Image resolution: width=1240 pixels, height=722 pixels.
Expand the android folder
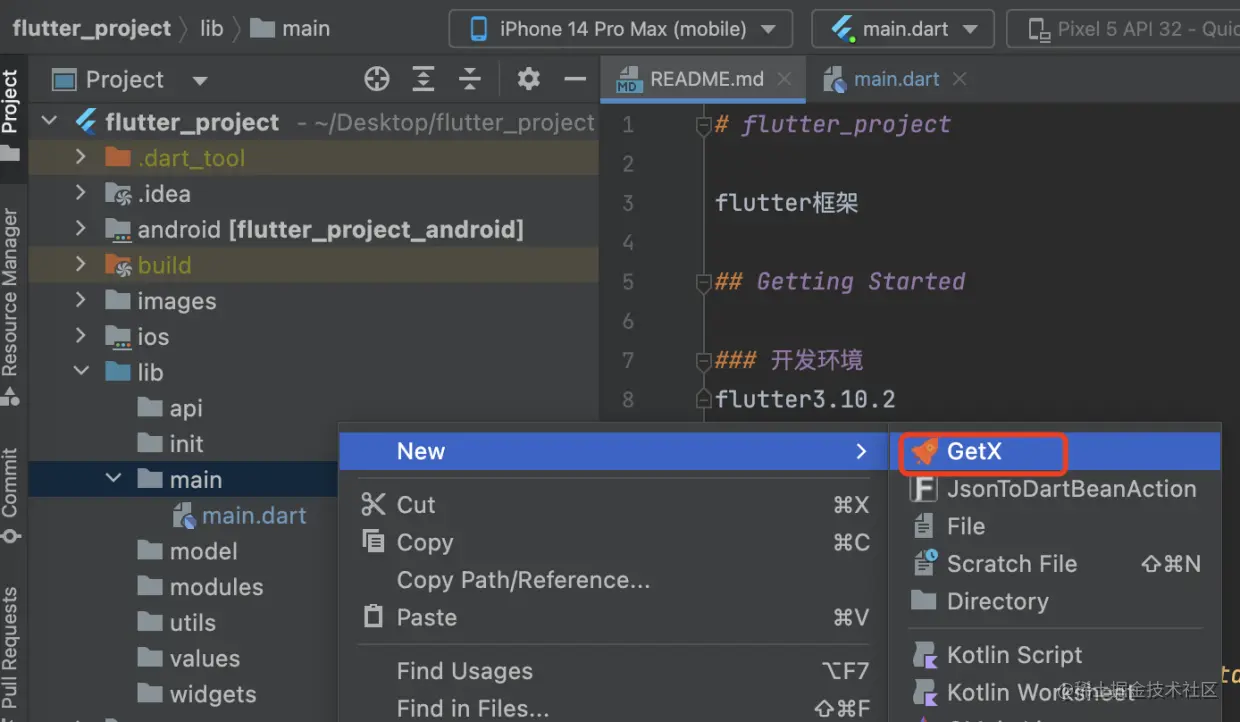tap(81, 230)
